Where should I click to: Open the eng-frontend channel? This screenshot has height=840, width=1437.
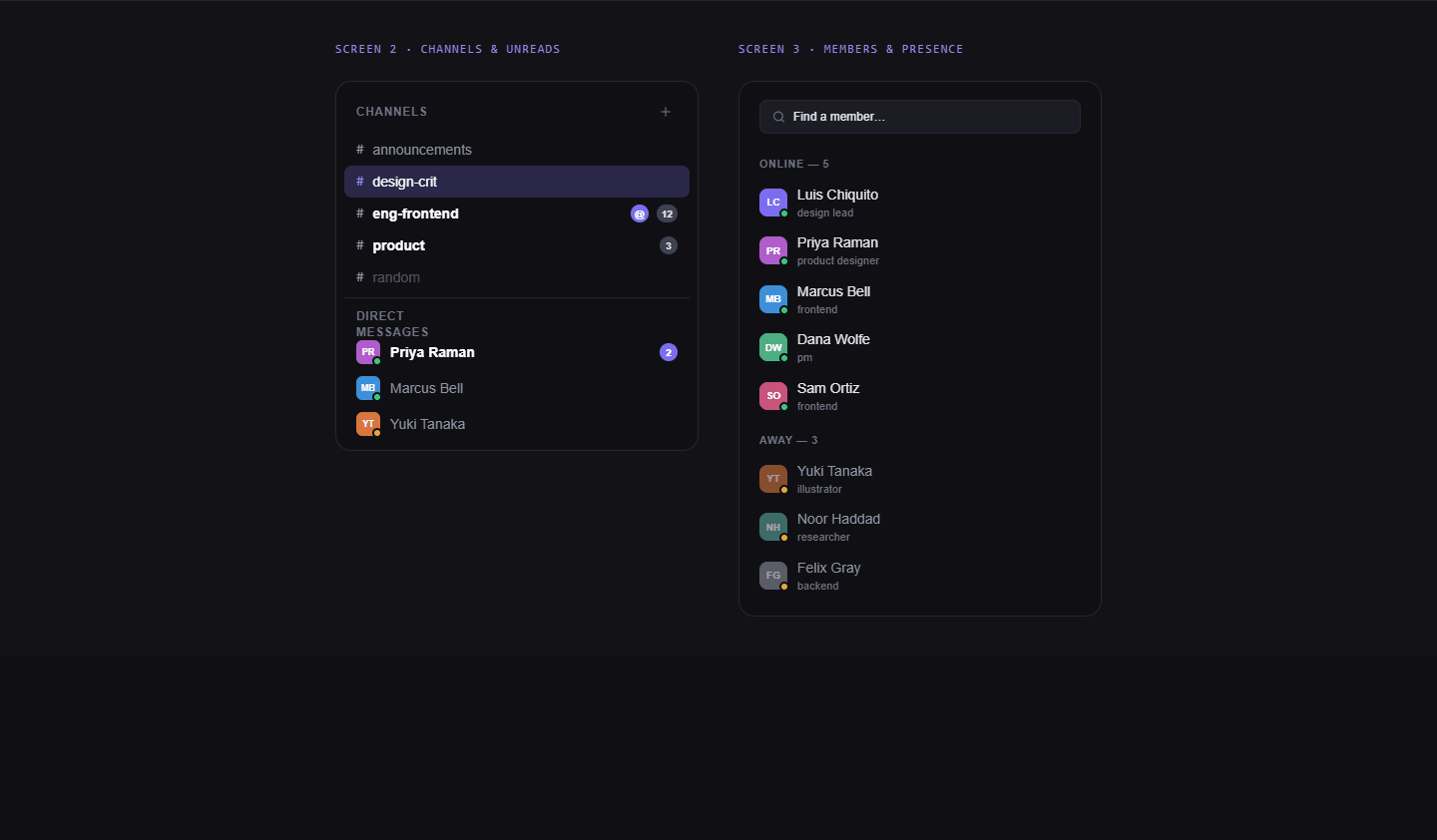pyautogui.click(x=517, y=213)
